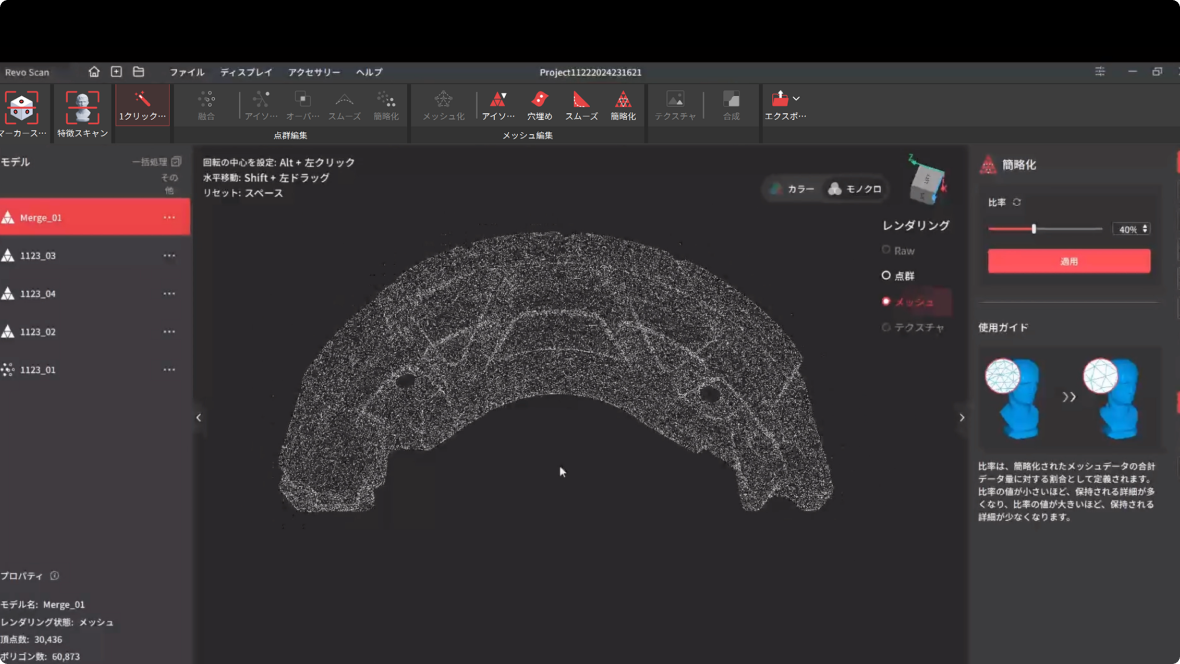Image resolution: width=1180 pixels, height=664 pixels.
Task: Open the ファイル menu
Action: coord(187,72)
